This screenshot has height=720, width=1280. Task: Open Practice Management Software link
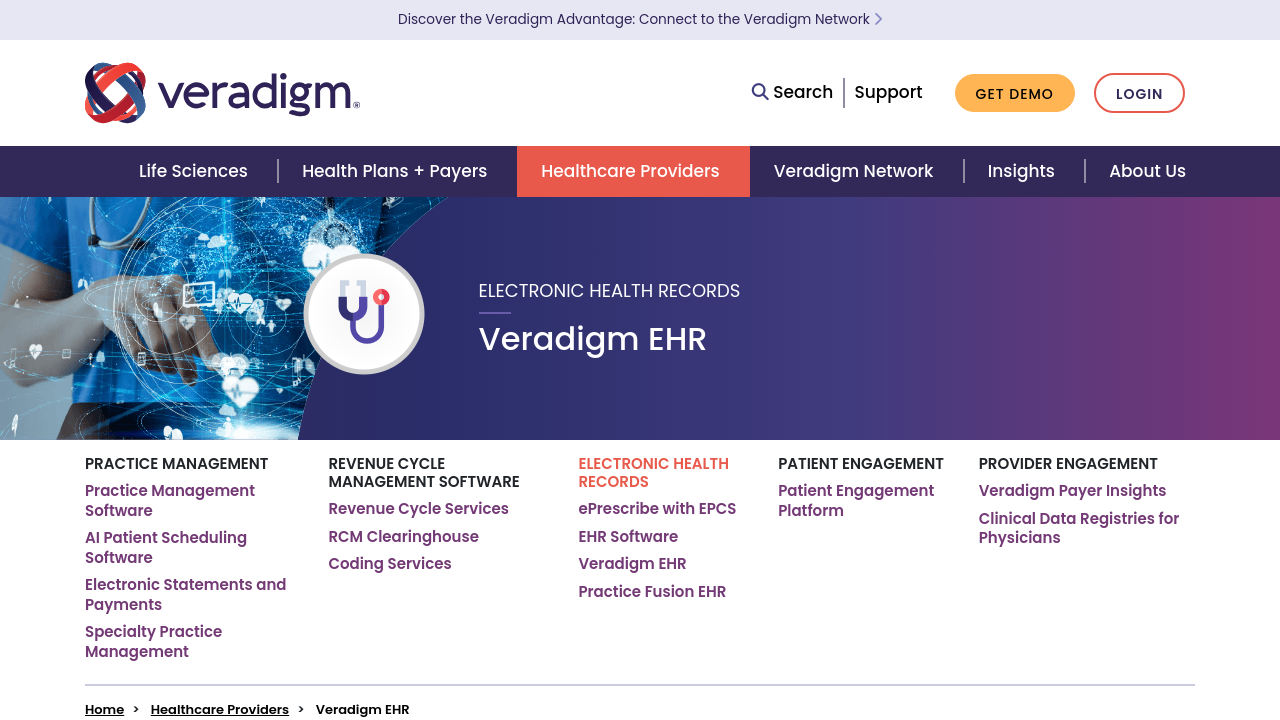click(170, 500)
